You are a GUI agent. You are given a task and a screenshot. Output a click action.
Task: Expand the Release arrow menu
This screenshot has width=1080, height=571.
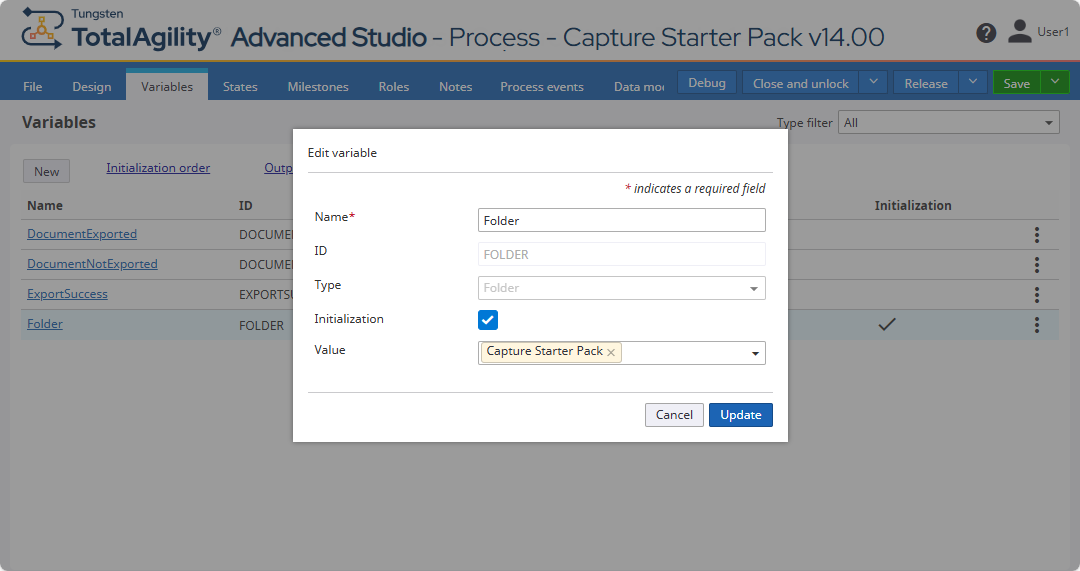973,82
